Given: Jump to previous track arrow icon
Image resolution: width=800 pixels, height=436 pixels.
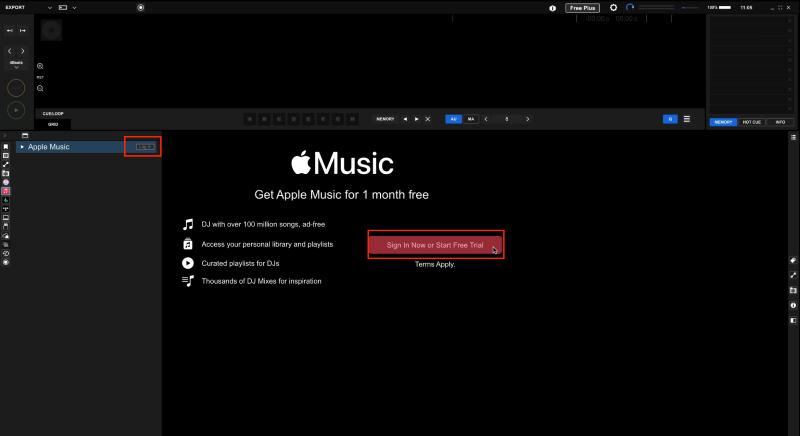Looking at the screenshot, I should click(x=9, y=31).
